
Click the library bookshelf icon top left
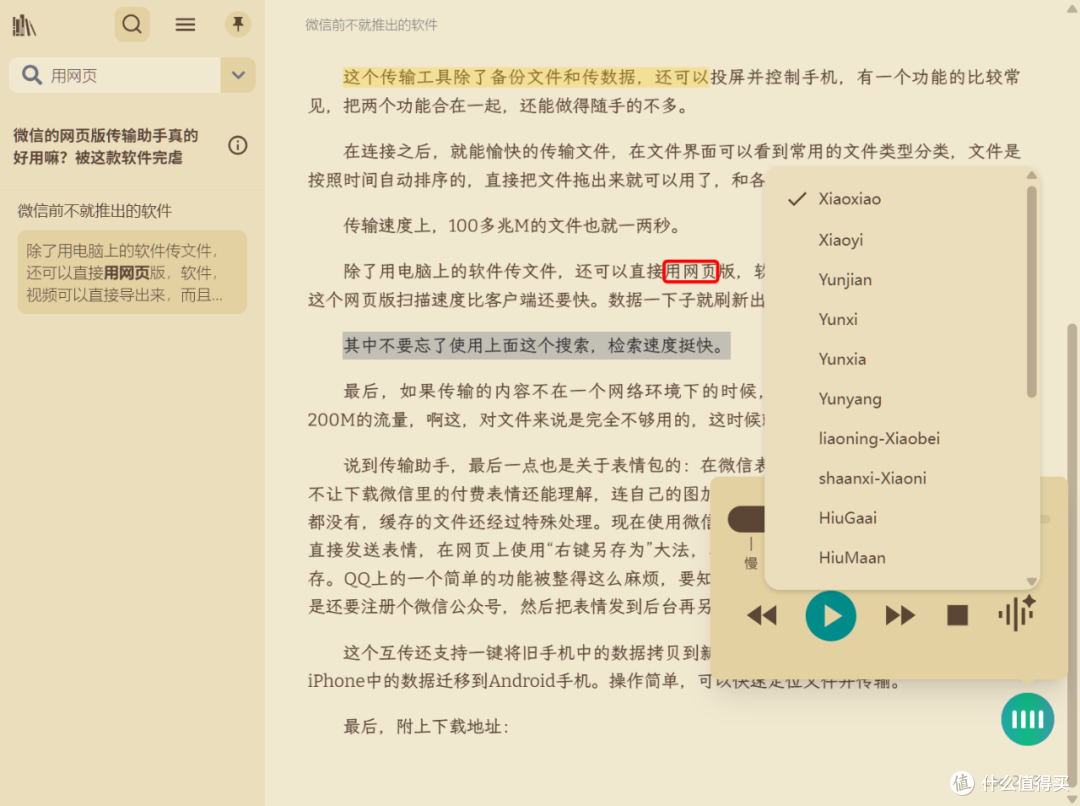click(x=23, y=24)
